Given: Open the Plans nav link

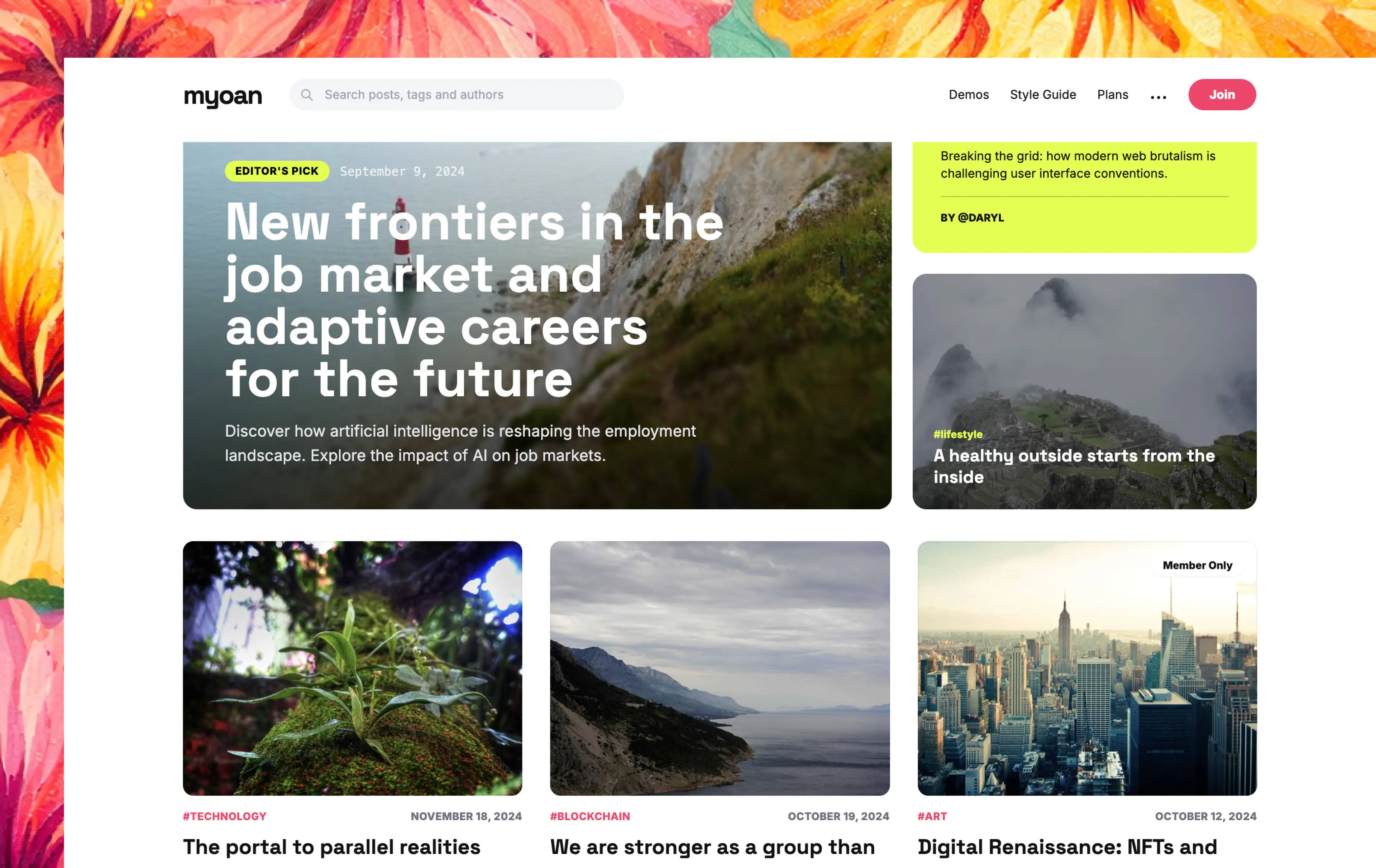Looking at the screenshot, I should click(x=1113, y=95).
